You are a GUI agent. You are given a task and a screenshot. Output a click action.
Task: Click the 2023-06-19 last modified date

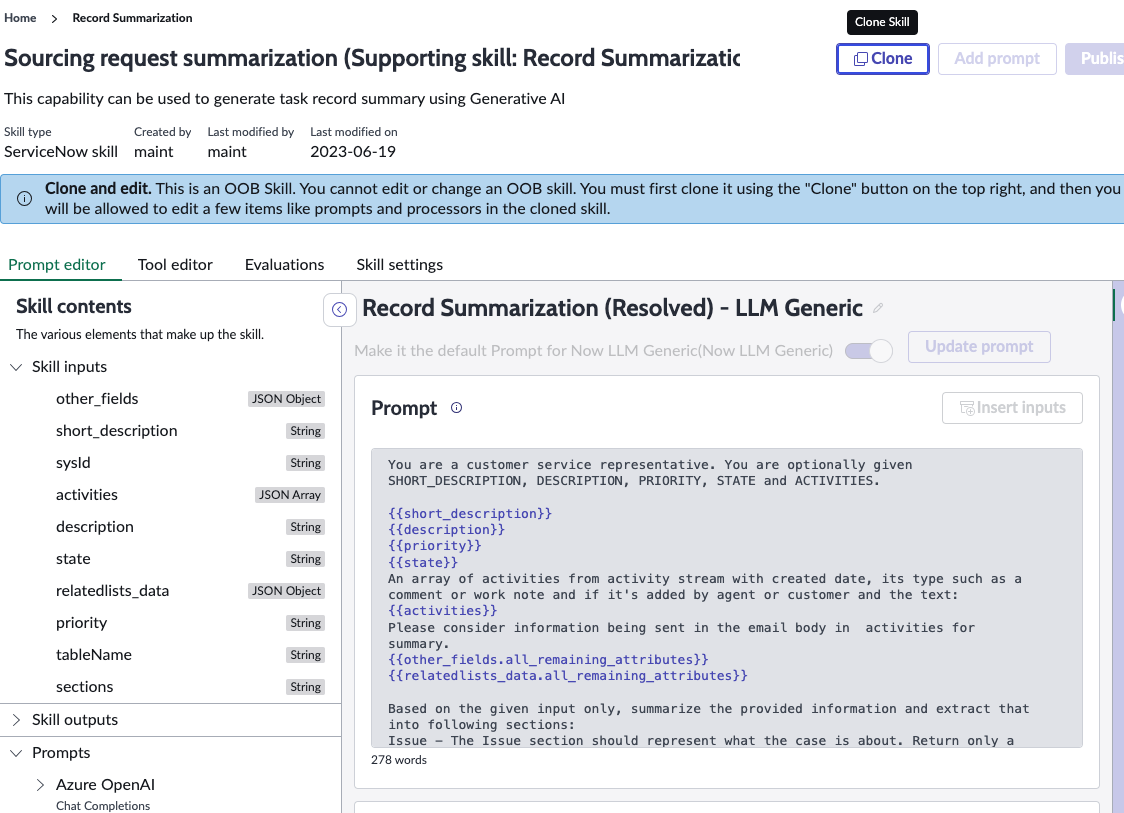(x=353, y=152)
